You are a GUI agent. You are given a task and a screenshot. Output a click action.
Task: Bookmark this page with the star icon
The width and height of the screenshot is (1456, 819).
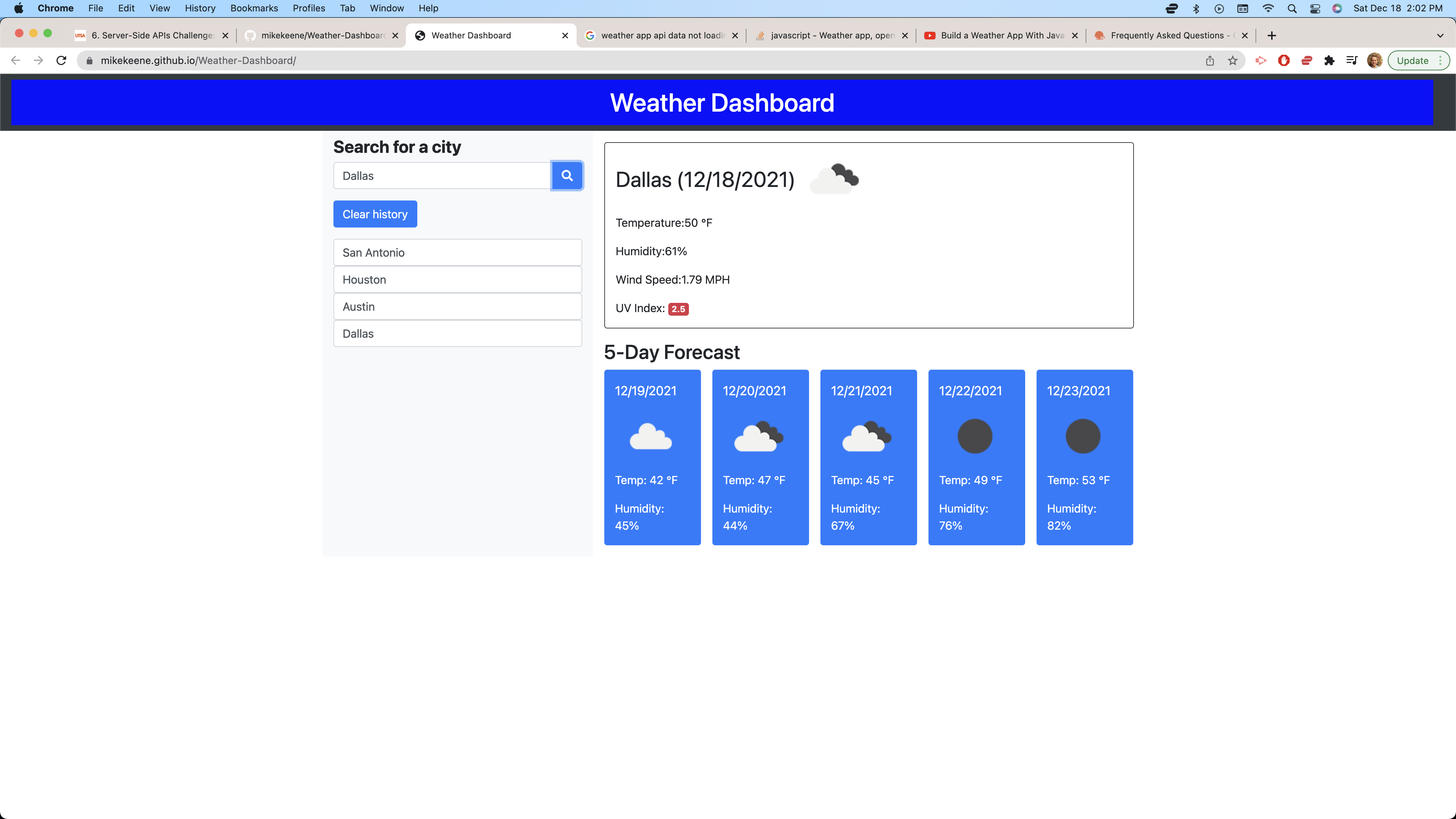point(1233,60)
